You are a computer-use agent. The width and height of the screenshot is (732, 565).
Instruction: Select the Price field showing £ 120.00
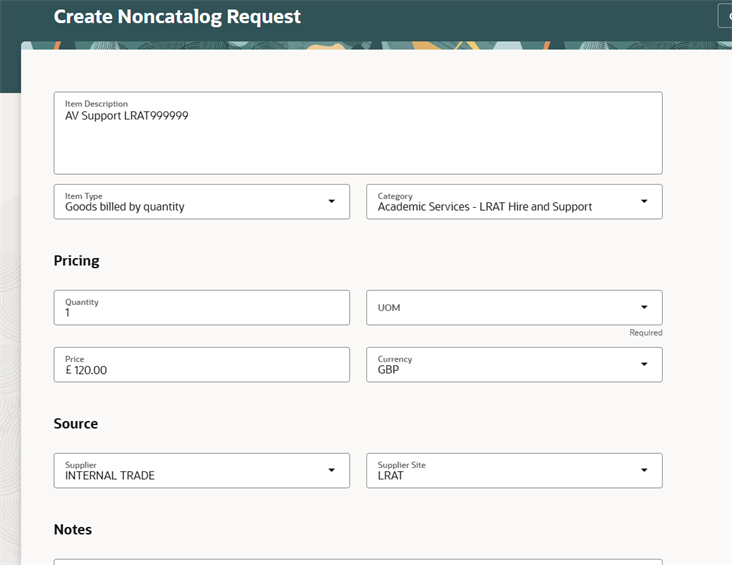click(x=201, y=366)
